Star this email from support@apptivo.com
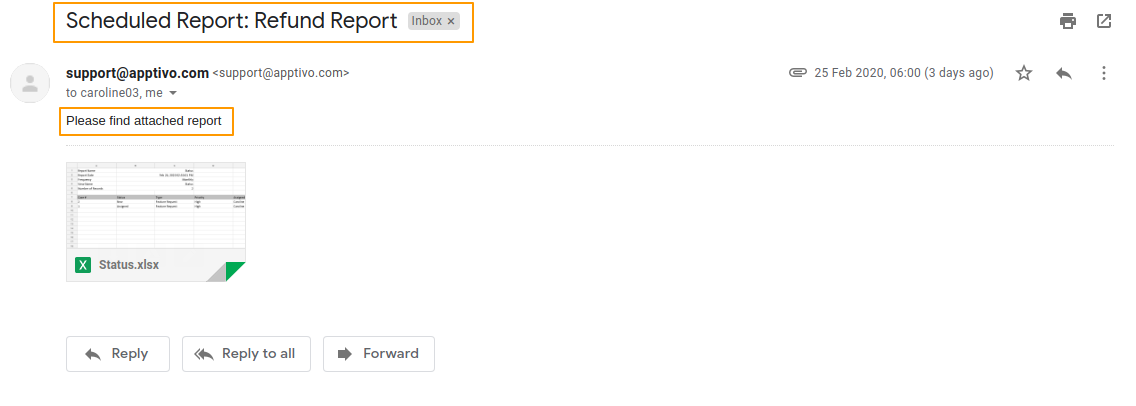The height and width of the screenshot is (406, 1136). coord(1024,73)
